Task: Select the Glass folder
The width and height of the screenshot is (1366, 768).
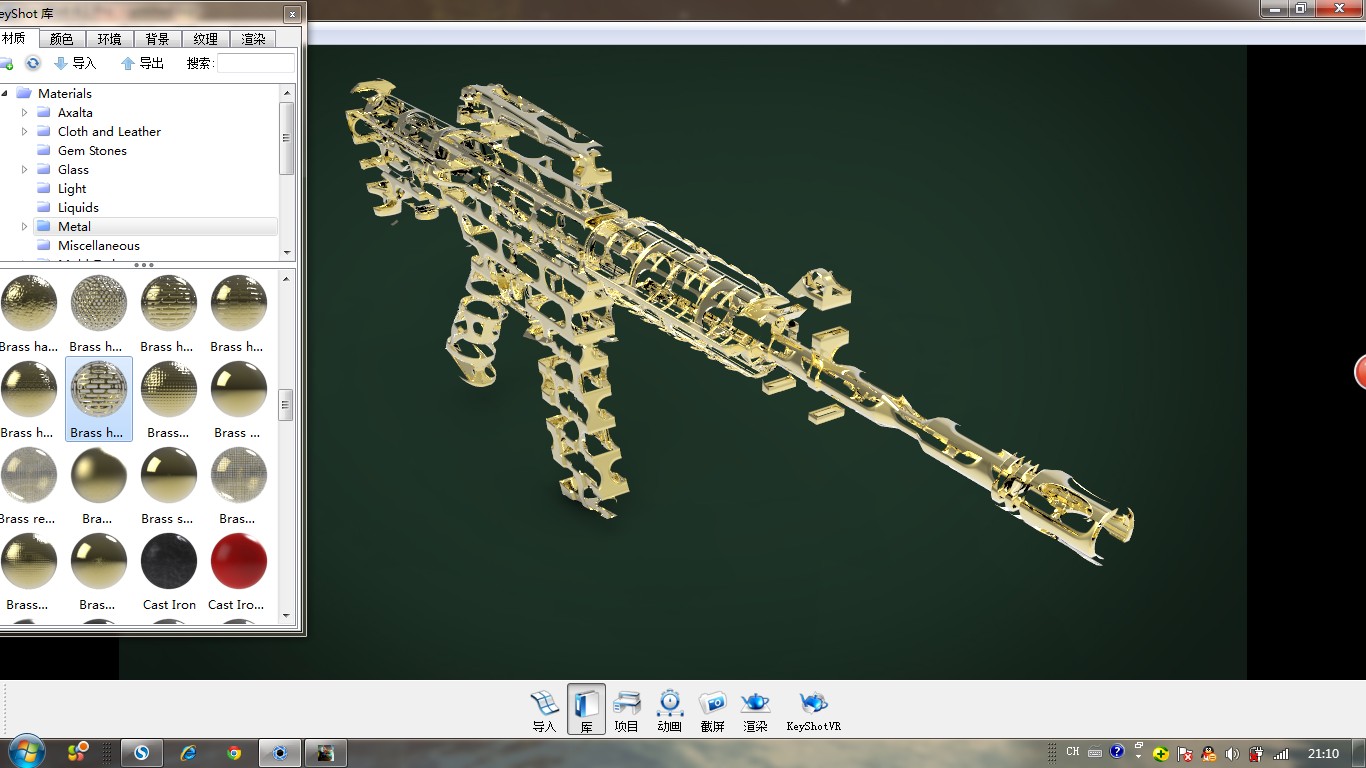Action: [73, 169]
